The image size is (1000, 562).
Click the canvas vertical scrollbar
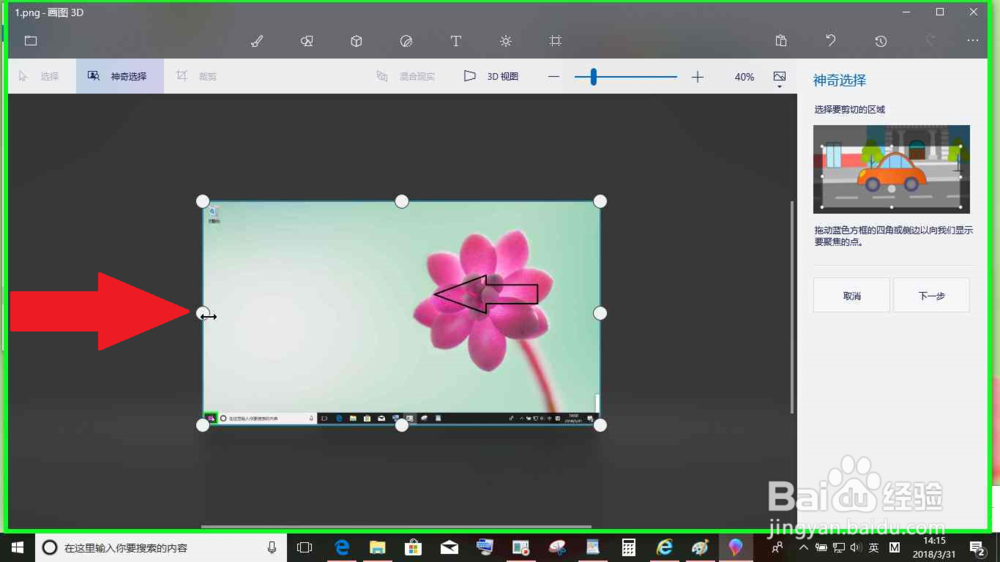[x=792, y=307]
